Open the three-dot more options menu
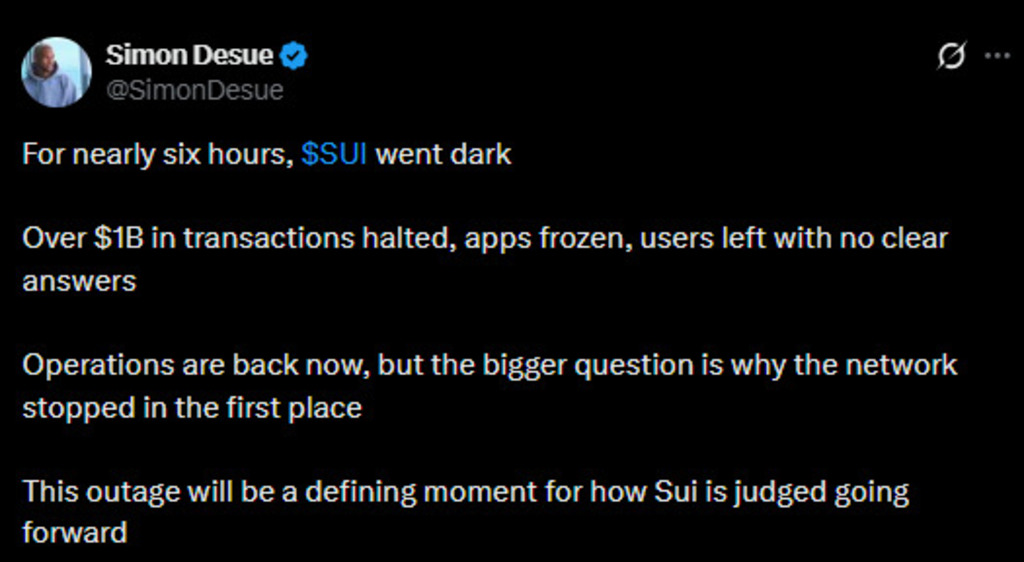Screen dimensions: 1024x562 pyautogui.click(x=997, y=57)
